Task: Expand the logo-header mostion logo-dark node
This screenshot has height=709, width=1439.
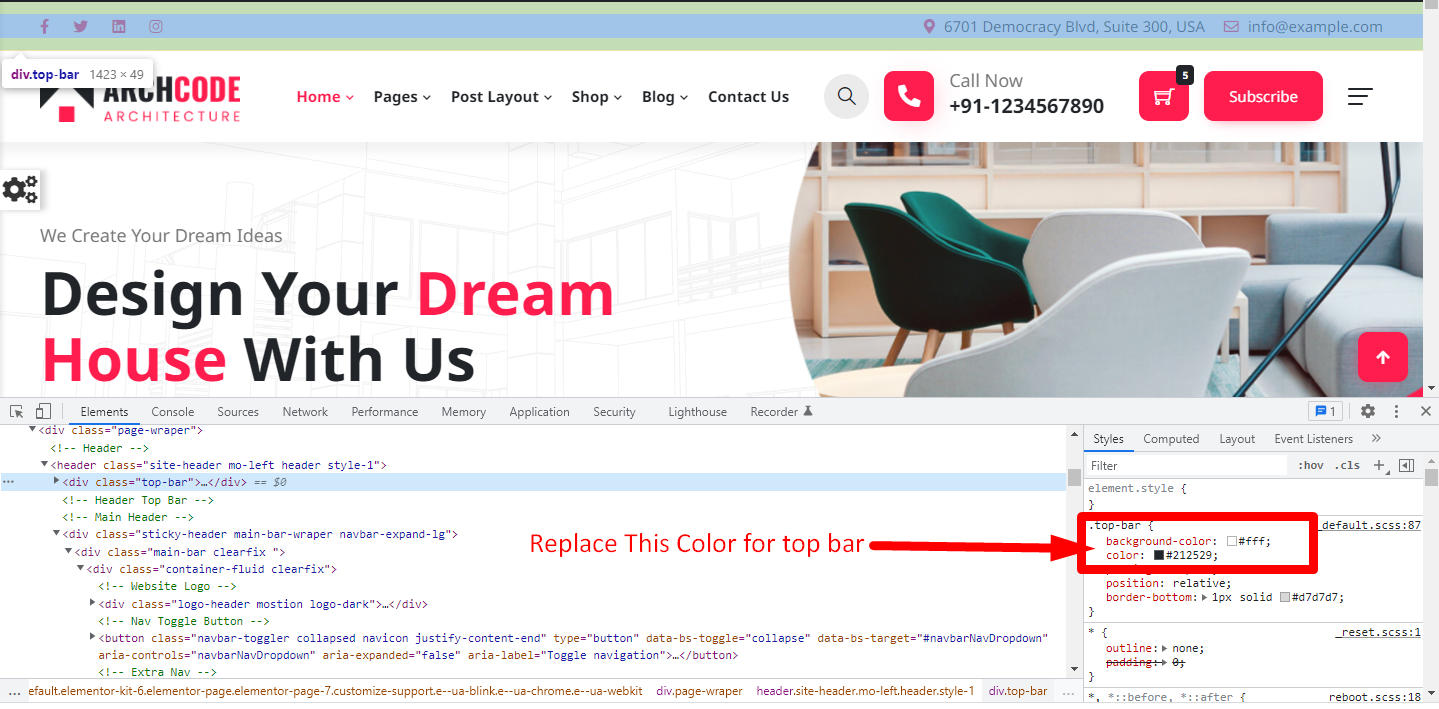Action: [92, 603]
